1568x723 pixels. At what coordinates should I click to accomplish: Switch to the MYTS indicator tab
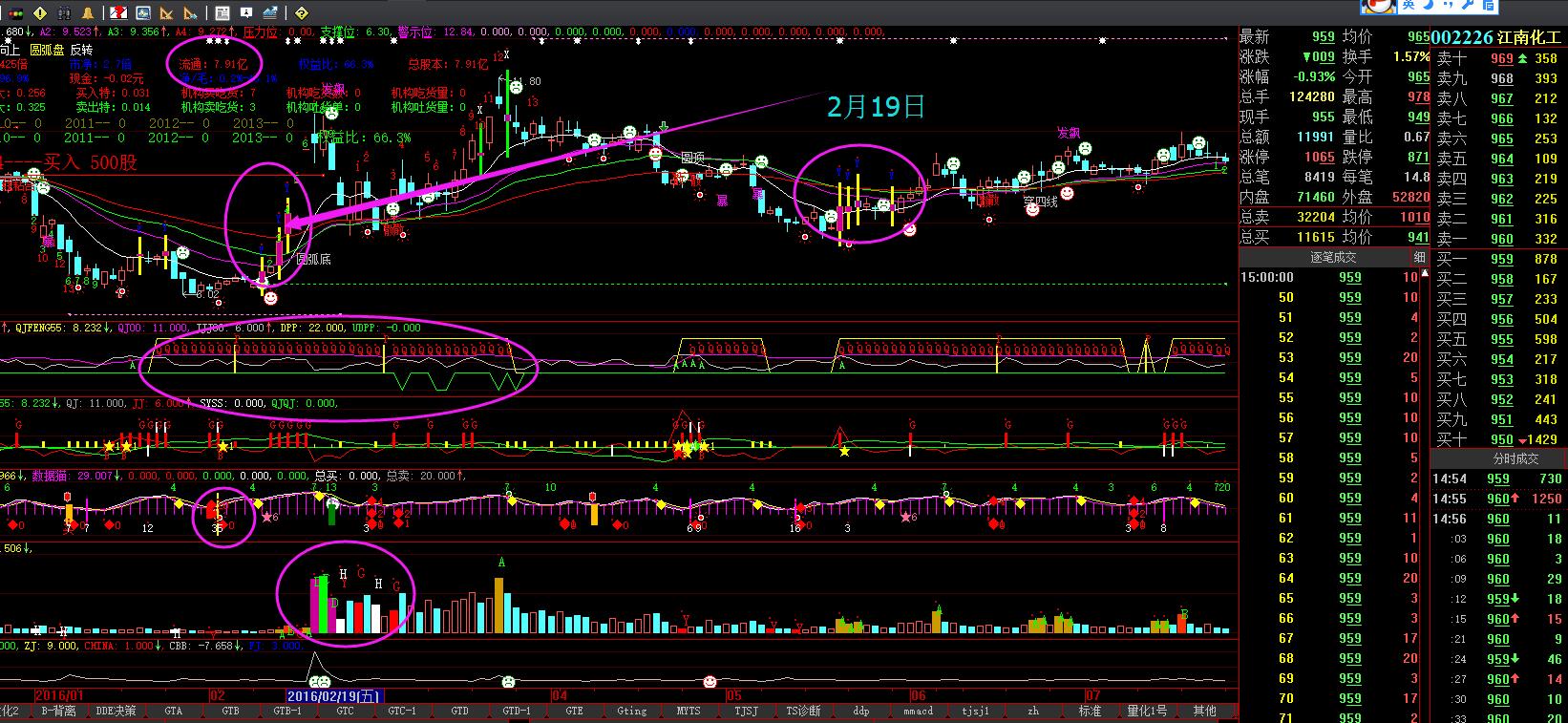(x=689, y=711)
